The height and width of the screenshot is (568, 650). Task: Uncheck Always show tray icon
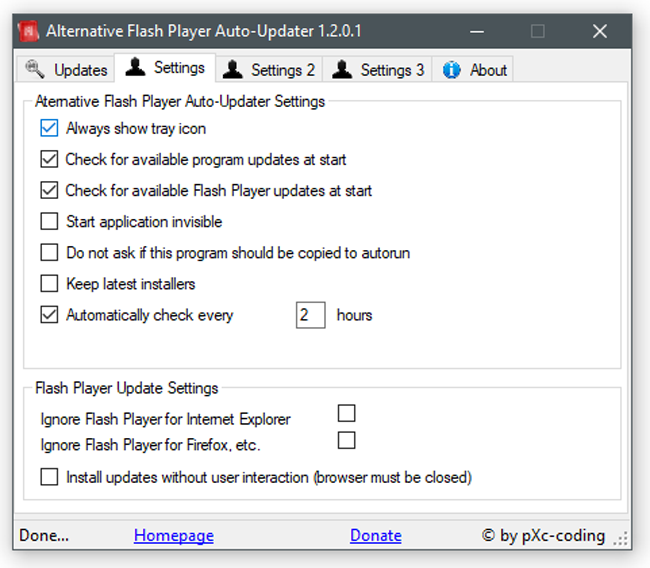pos(49,128)
